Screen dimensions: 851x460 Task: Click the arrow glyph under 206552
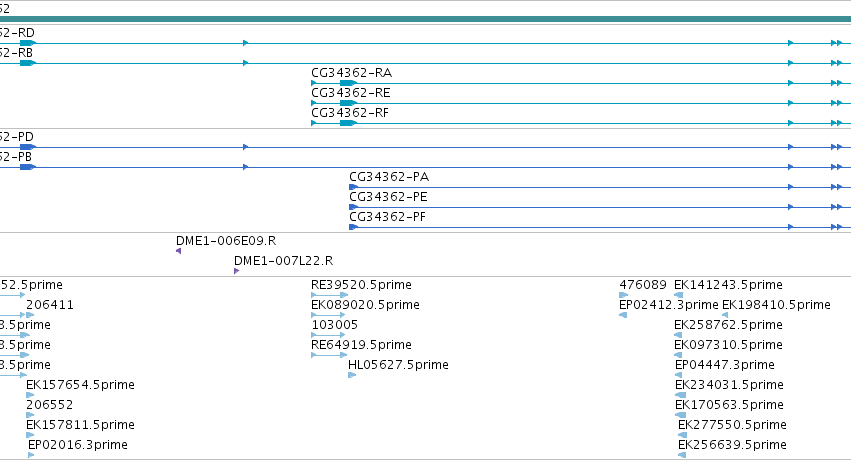30,416
